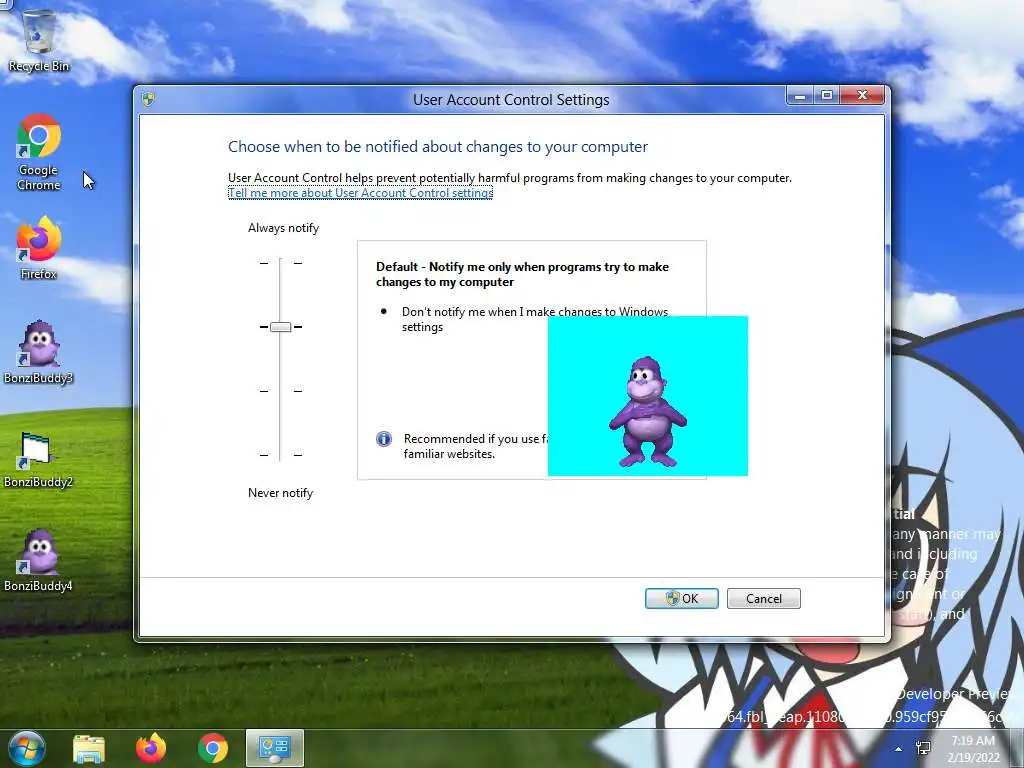Viewport: 1024px width, 768px height.
Task: Minimize the User Account Control Settings window
Action: 800,95
